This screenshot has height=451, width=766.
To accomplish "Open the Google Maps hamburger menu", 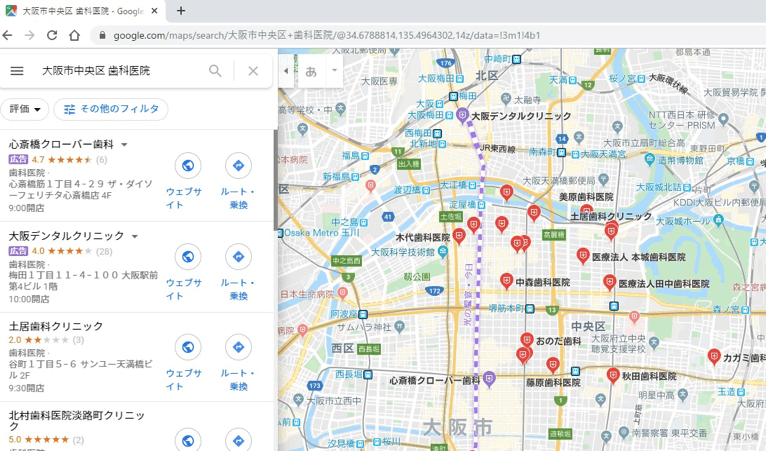I will coord(17,71).
